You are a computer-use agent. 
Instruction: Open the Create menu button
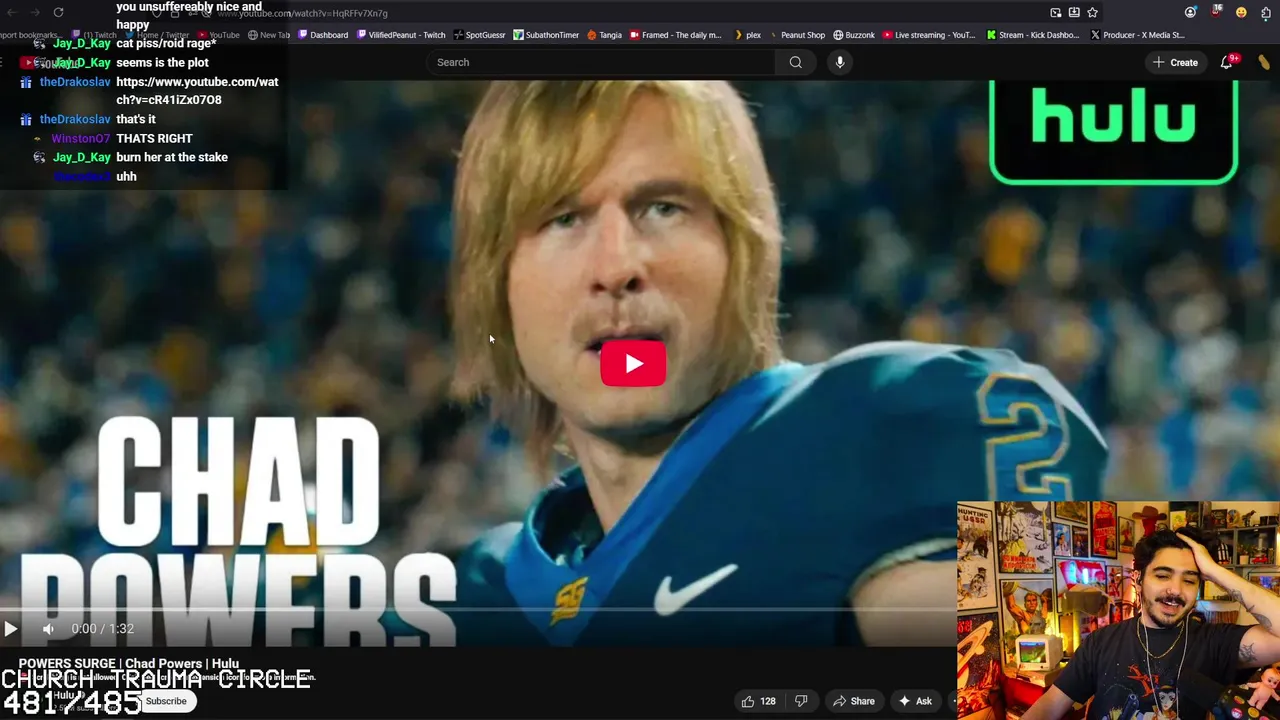[1174, 62]
